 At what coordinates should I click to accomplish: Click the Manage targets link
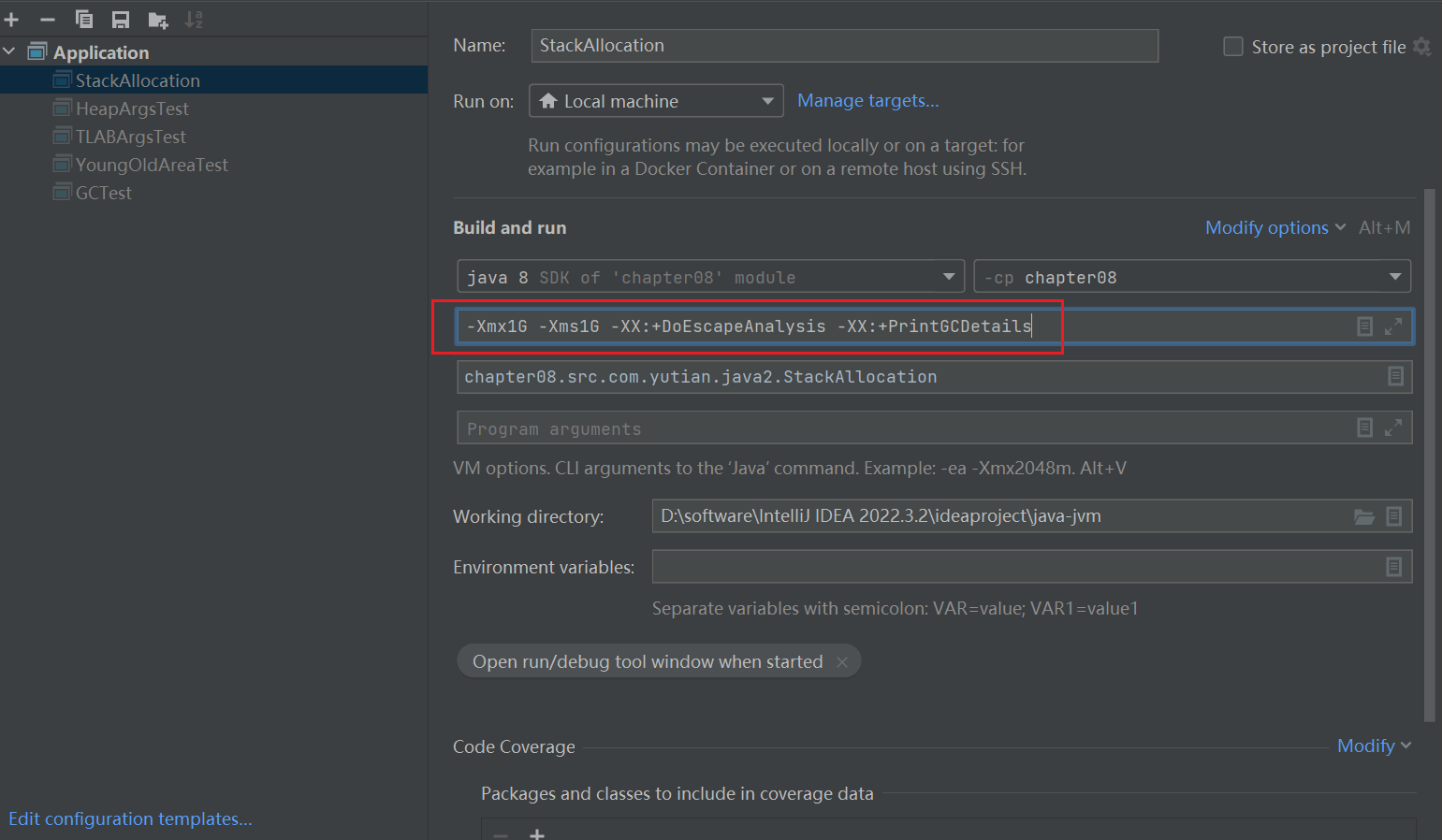867,101
